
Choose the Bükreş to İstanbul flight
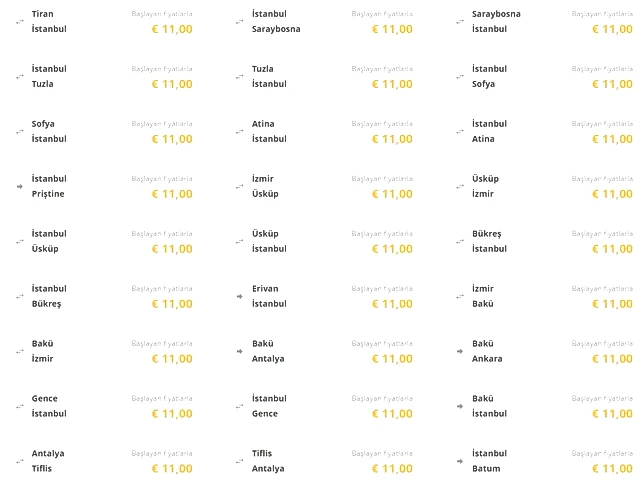pos(544,241)
